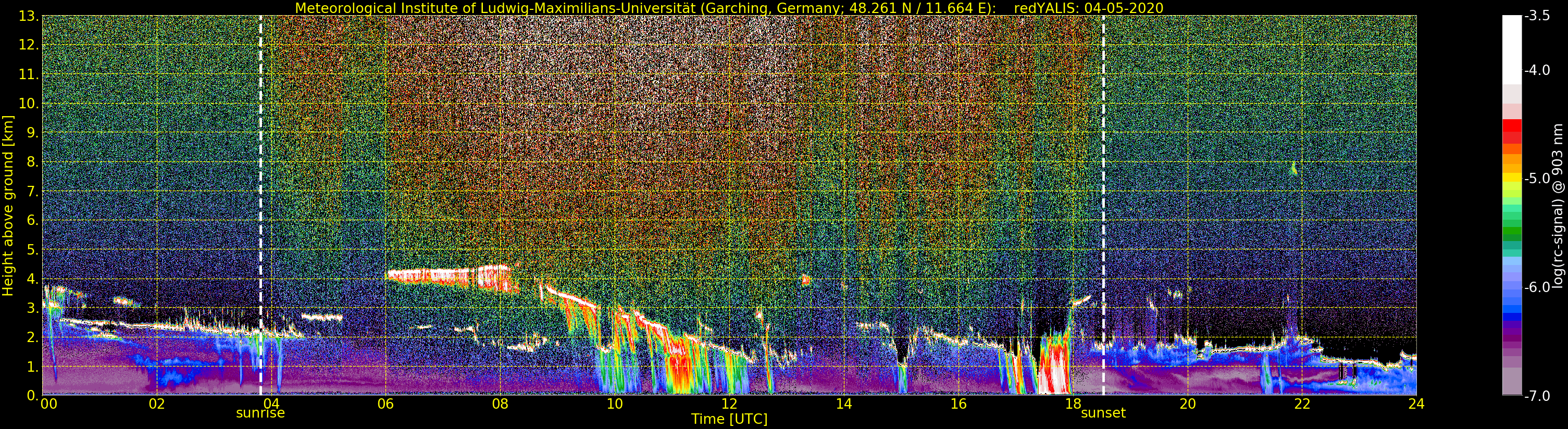Click the 08 tick on the time axis
Image resolution: width=1568 pixels, height=429 pixels.
(x=500, y=404)
